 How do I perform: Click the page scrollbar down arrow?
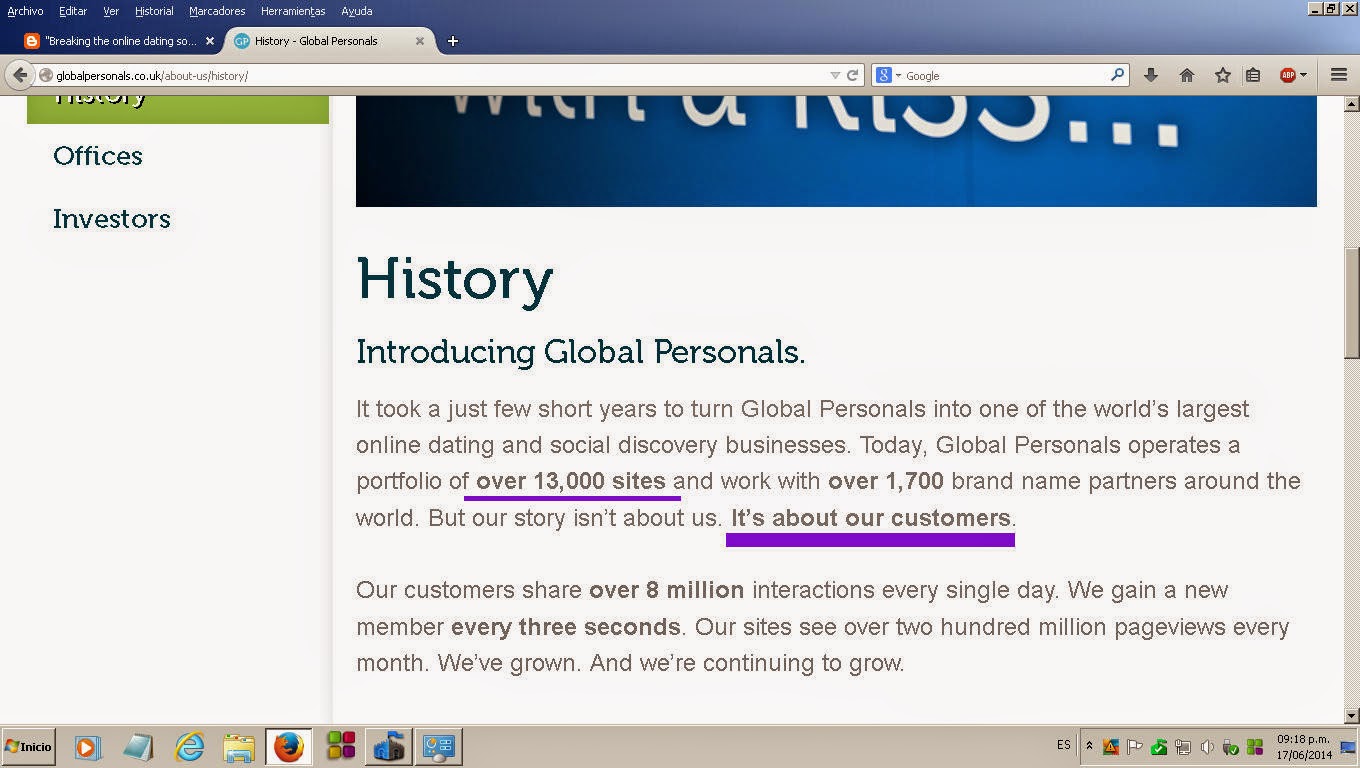point(1351,716)
